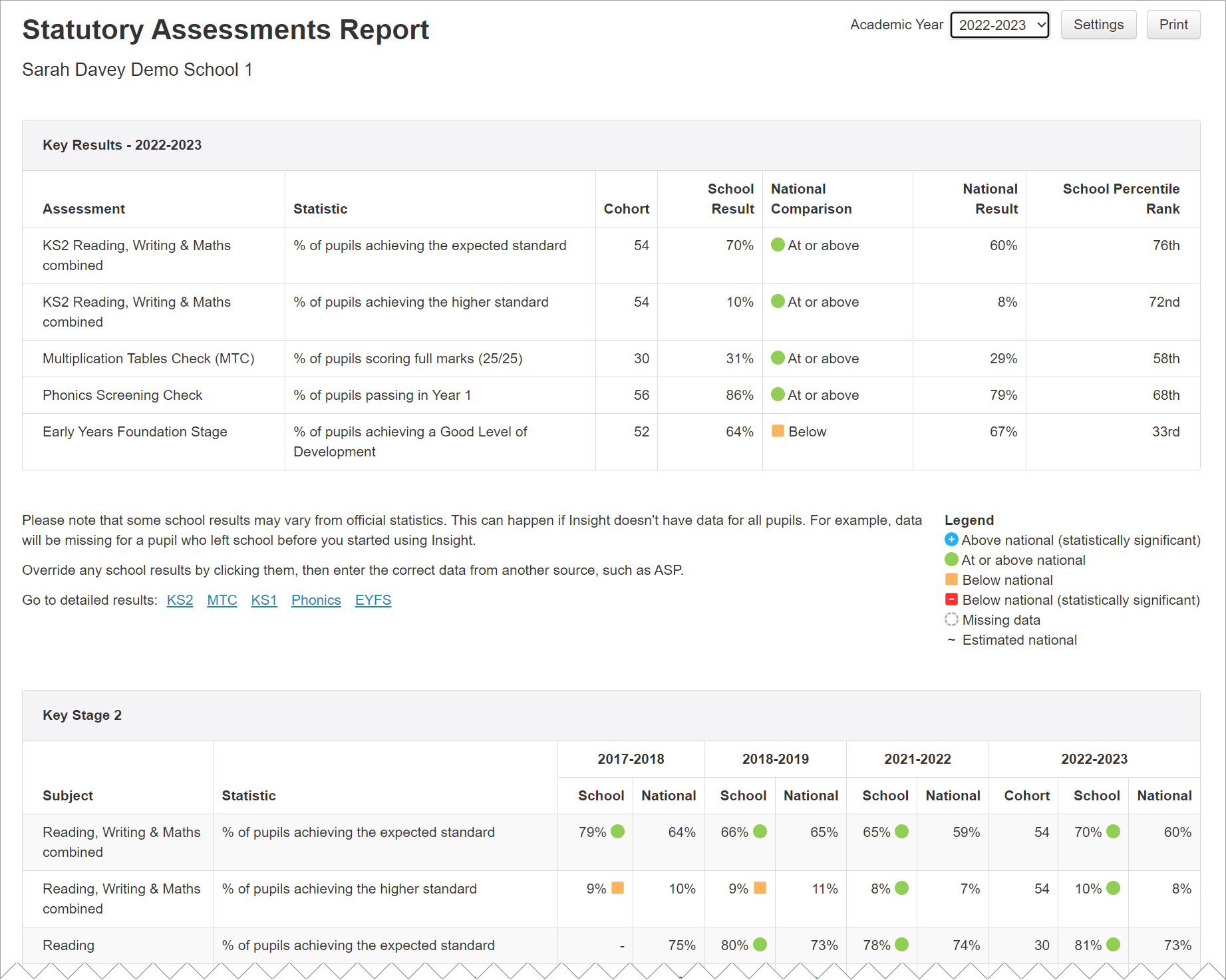Click the Phonics Screening Check assessment name

(122, 395)
